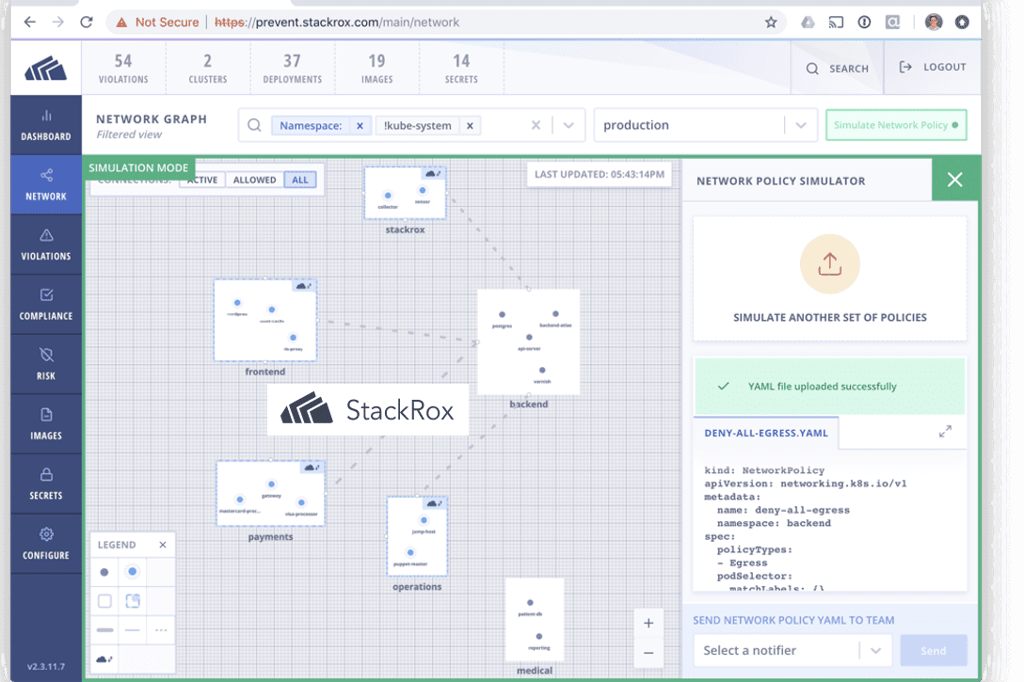Clear all filters in search bar
Screen dimensions: 1024x682
[x=536, y=125]
